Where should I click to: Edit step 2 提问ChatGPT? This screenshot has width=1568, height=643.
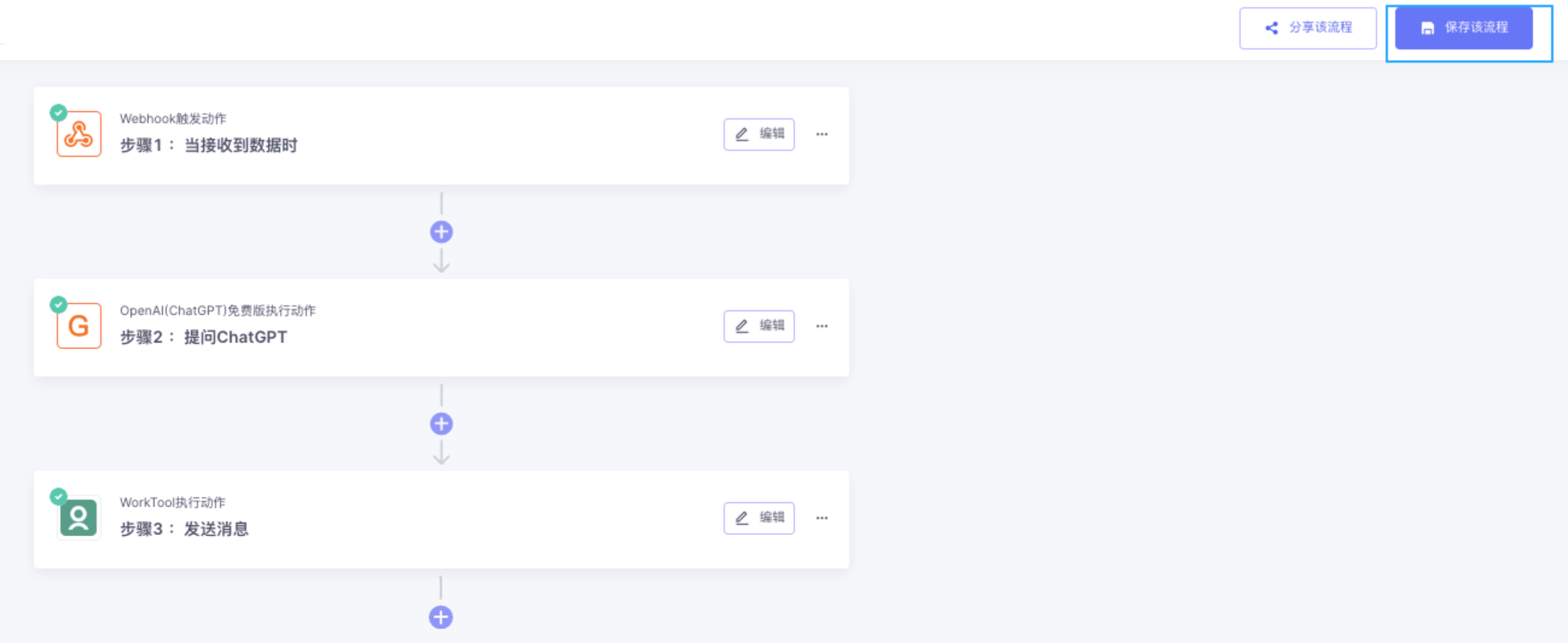click(x=759, y=326)
